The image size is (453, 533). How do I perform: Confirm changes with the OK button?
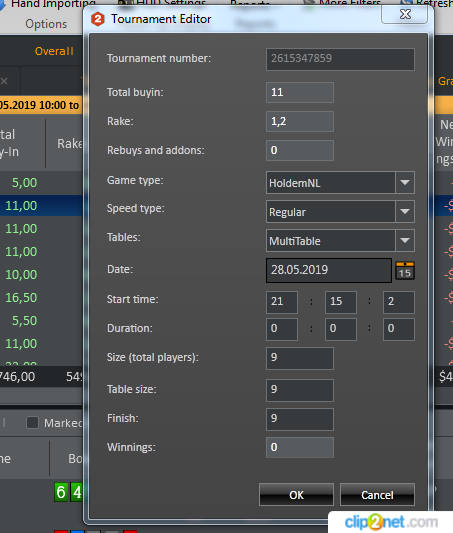click(296, 495)
